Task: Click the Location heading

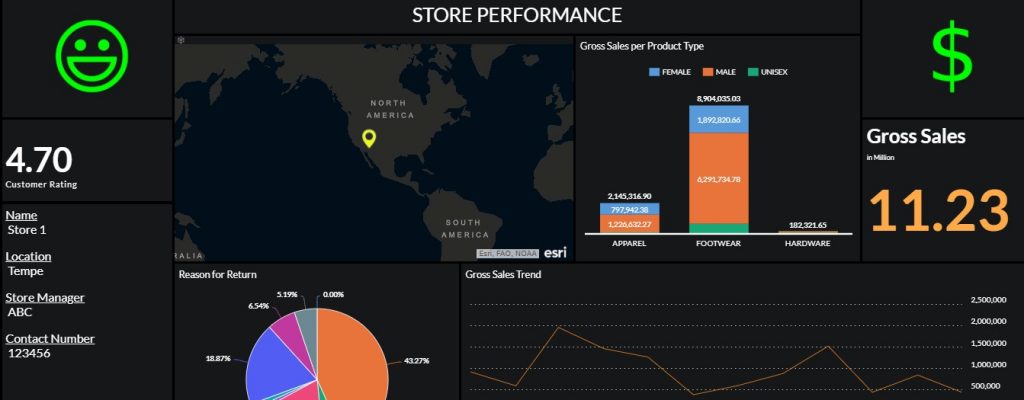Action: point(28,257)
